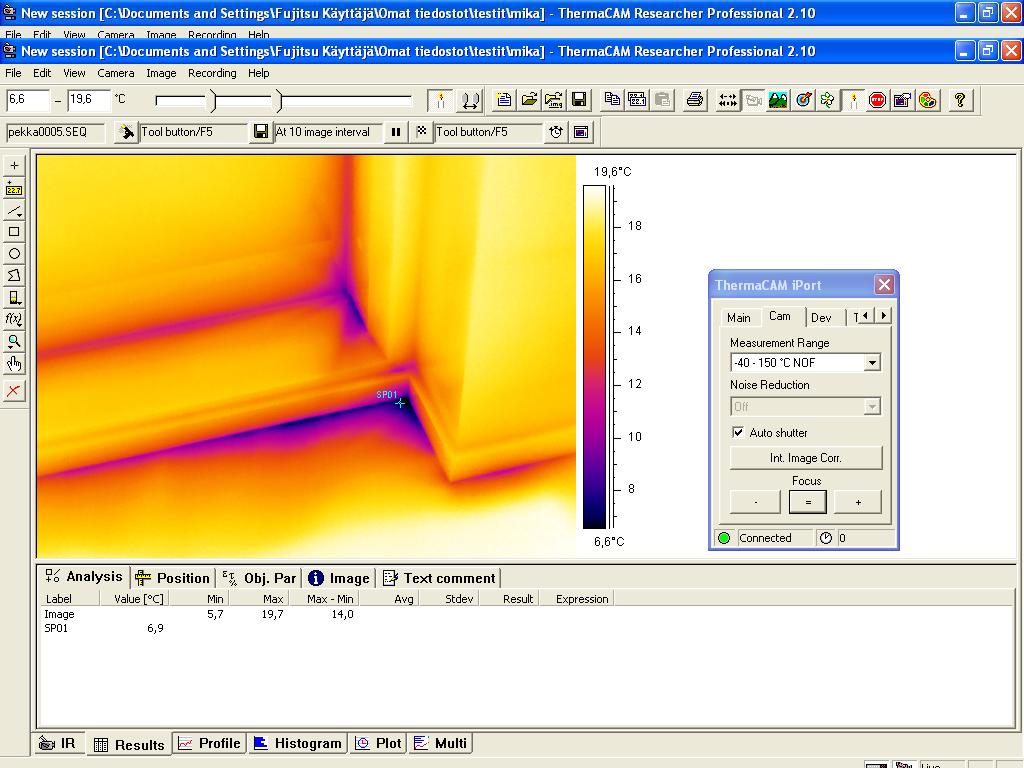Screen dimensions: 1024x768
Task: Open the Dev tab in iPort
Action: coord(821,318)
